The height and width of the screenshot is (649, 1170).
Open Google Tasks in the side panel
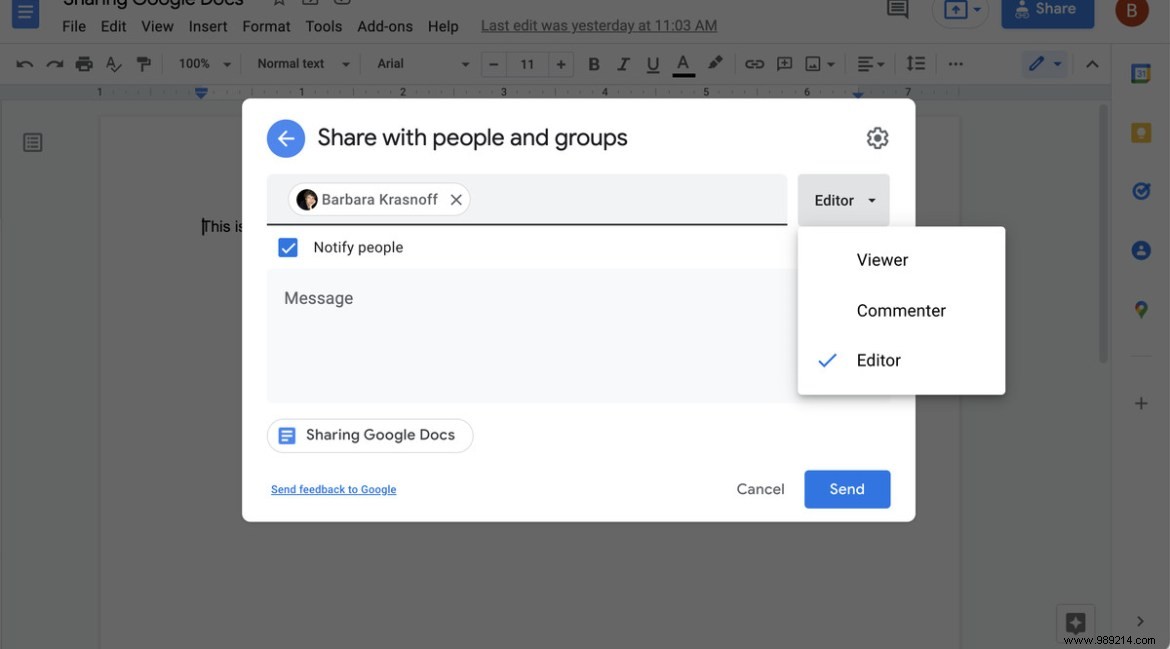point(1141,190)
